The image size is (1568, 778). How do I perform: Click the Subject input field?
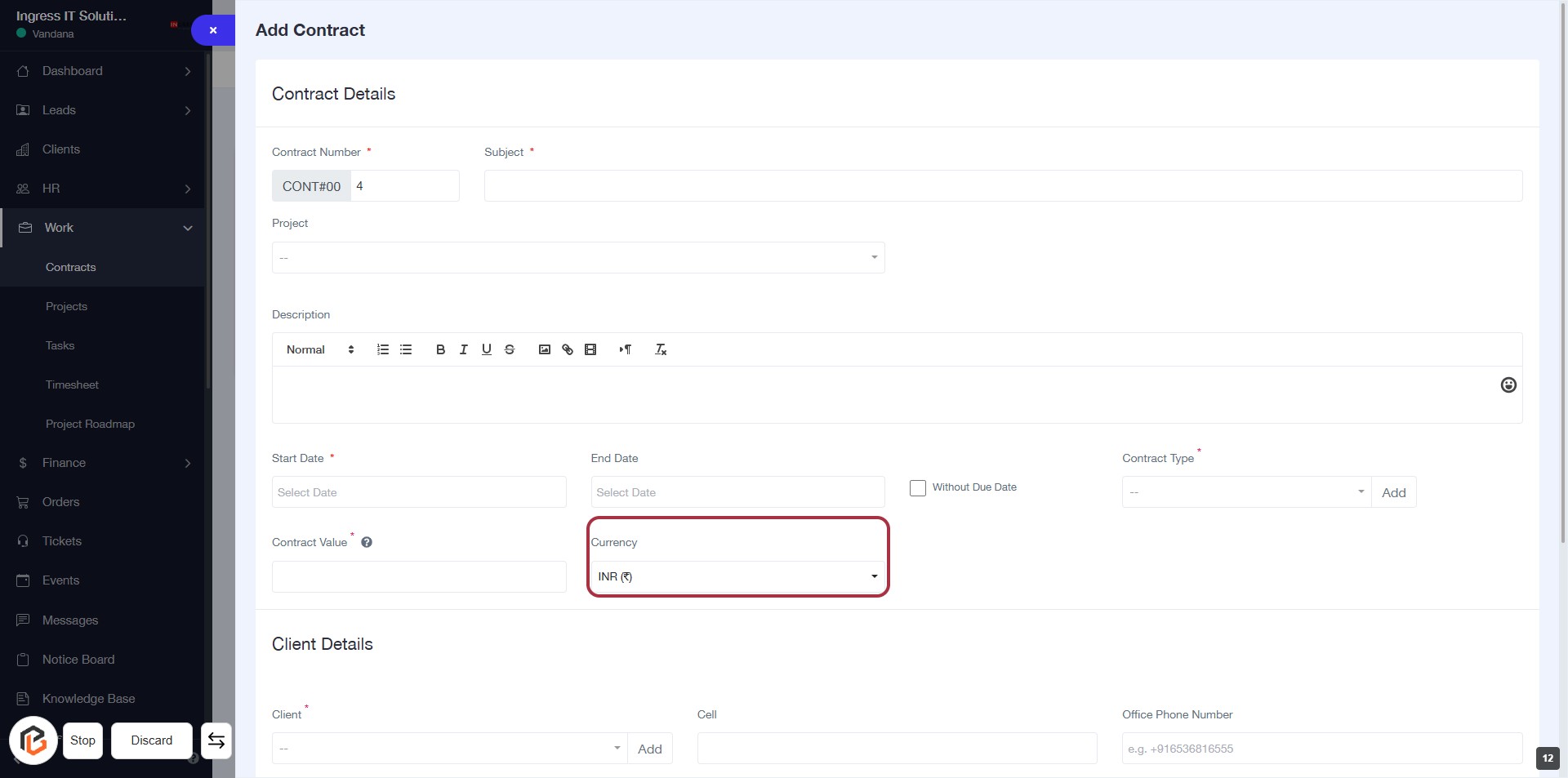pos(1002,186)
